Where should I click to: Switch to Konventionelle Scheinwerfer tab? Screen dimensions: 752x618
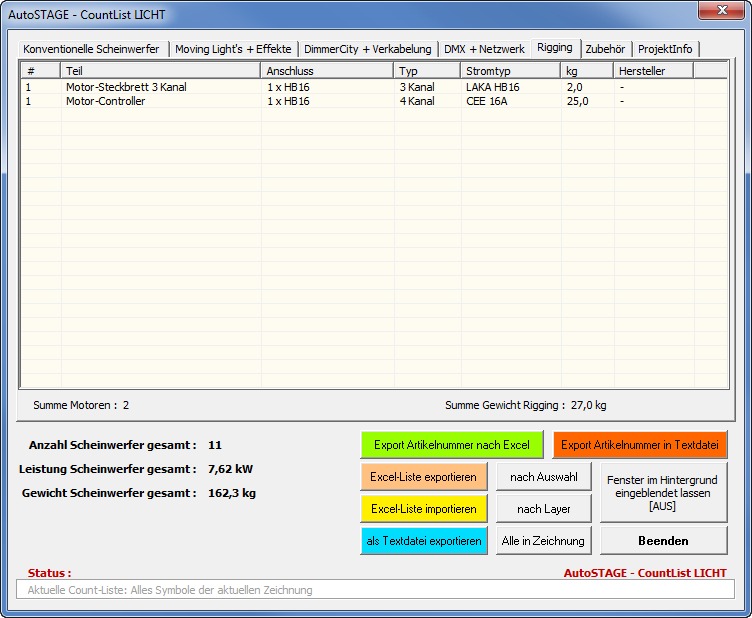tap(92, 49)
